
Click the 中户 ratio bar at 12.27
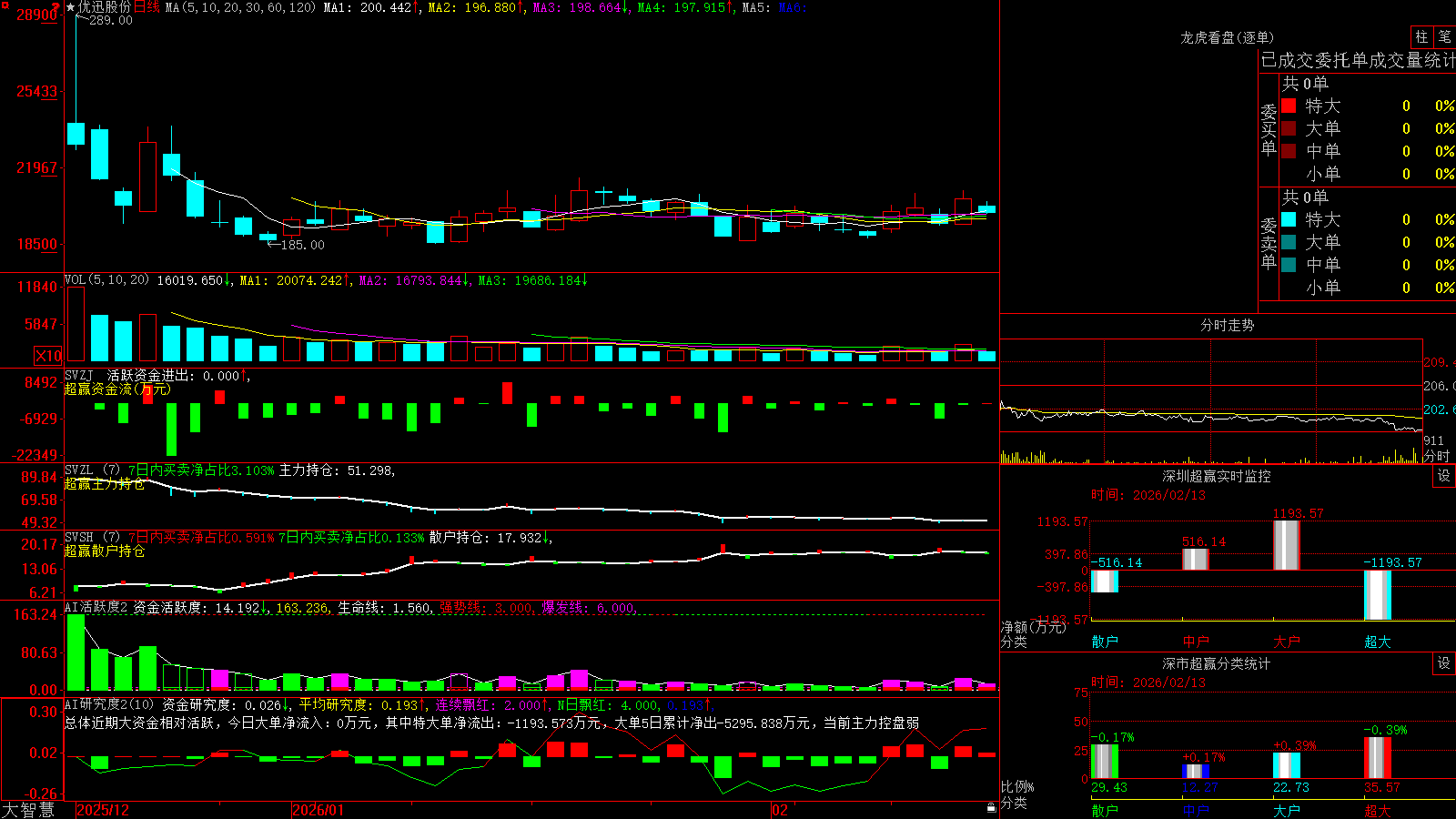click(x=1196, y=772)
